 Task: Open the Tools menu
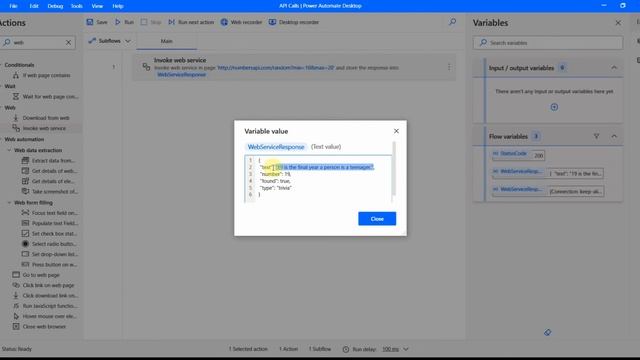coord(77,6)
